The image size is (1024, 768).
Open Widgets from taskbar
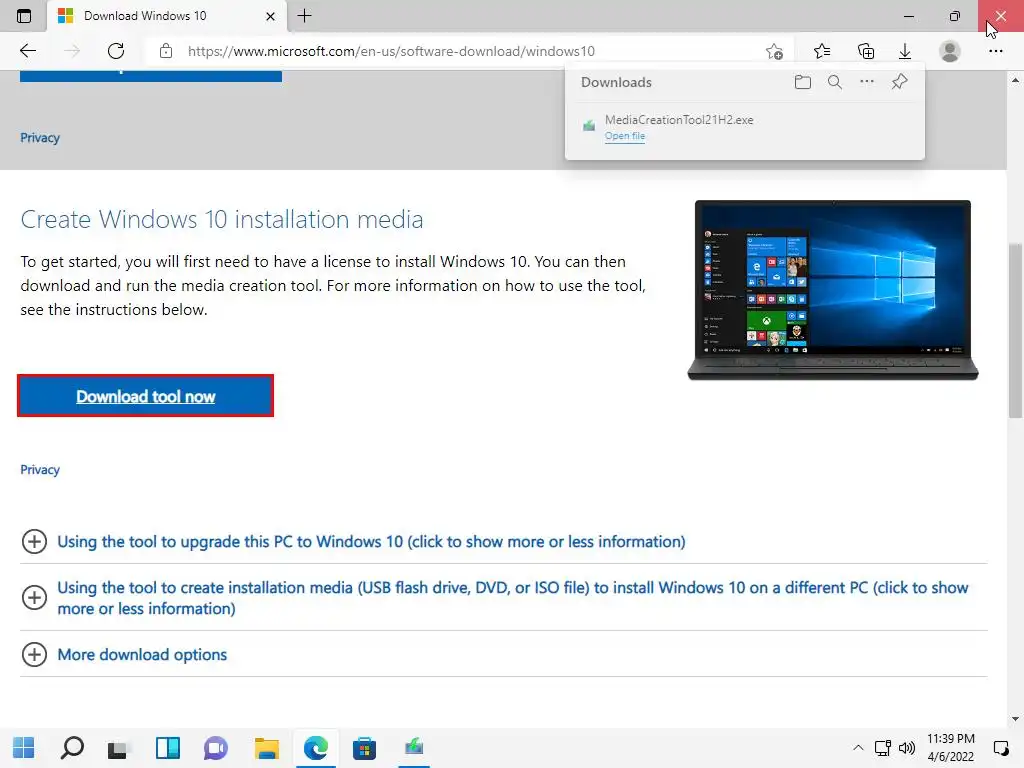168,748
